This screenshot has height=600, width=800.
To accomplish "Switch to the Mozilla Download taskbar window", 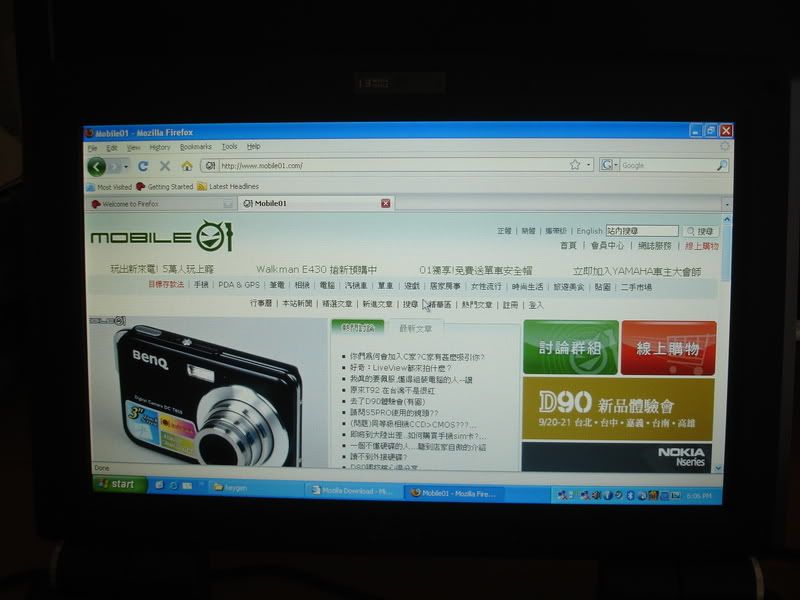I will click(x=354, y=491).
